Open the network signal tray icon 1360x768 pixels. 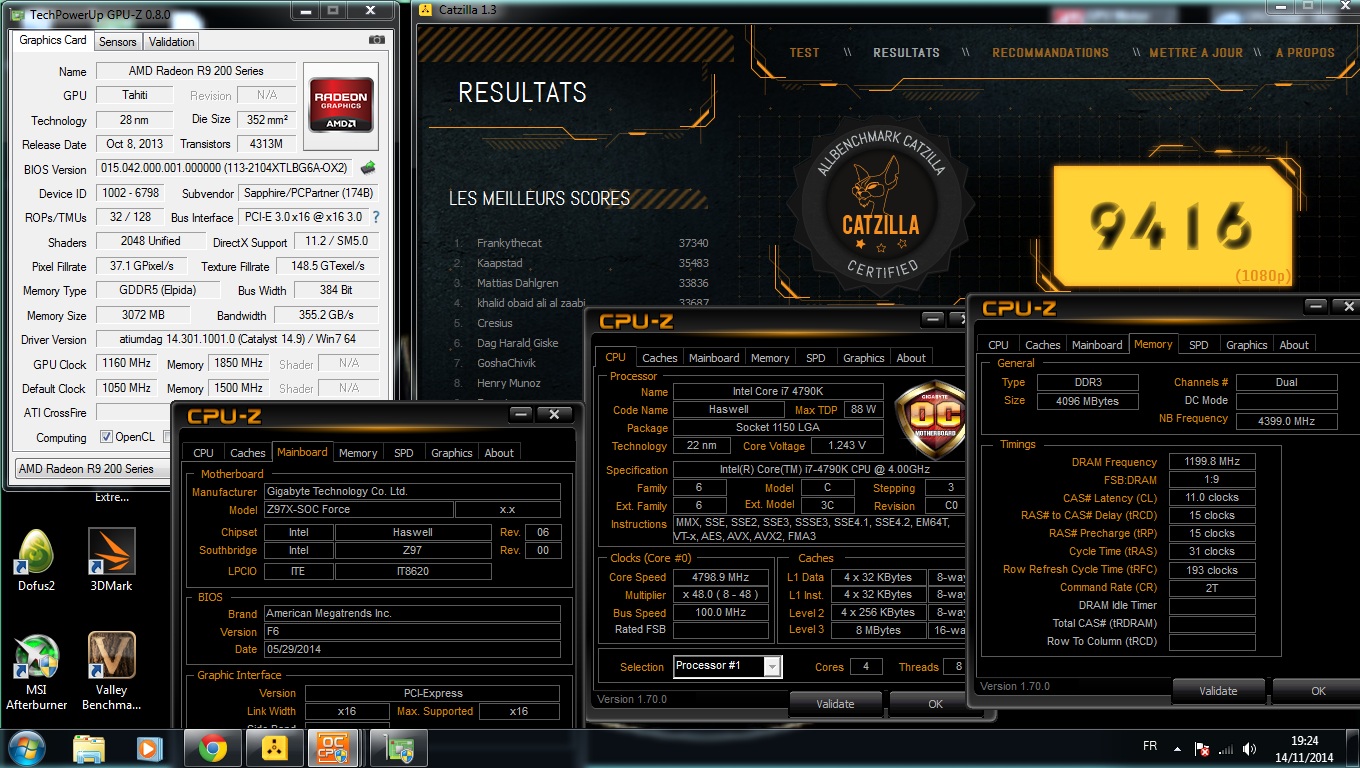point(1226,749)
